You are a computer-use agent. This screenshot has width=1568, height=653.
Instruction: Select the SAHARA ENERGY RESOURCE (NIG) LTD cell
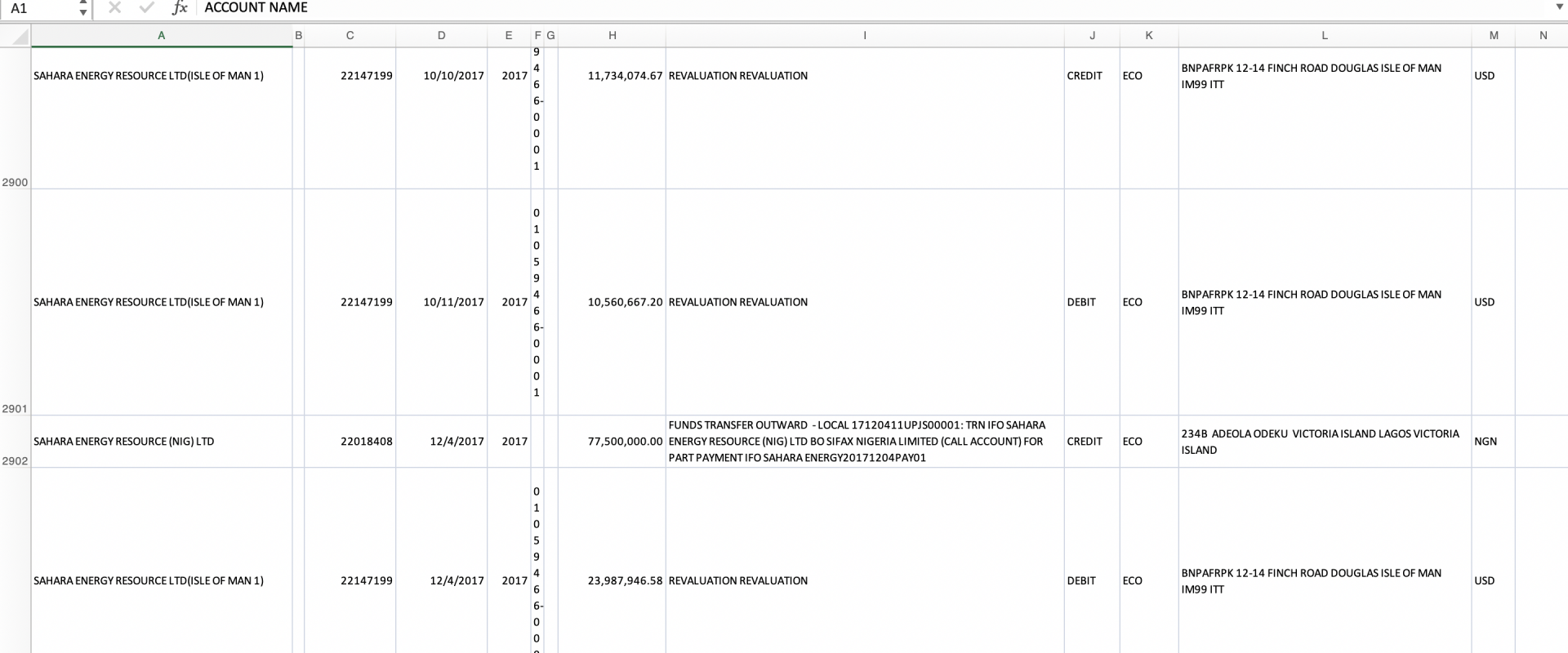(162, 442)
